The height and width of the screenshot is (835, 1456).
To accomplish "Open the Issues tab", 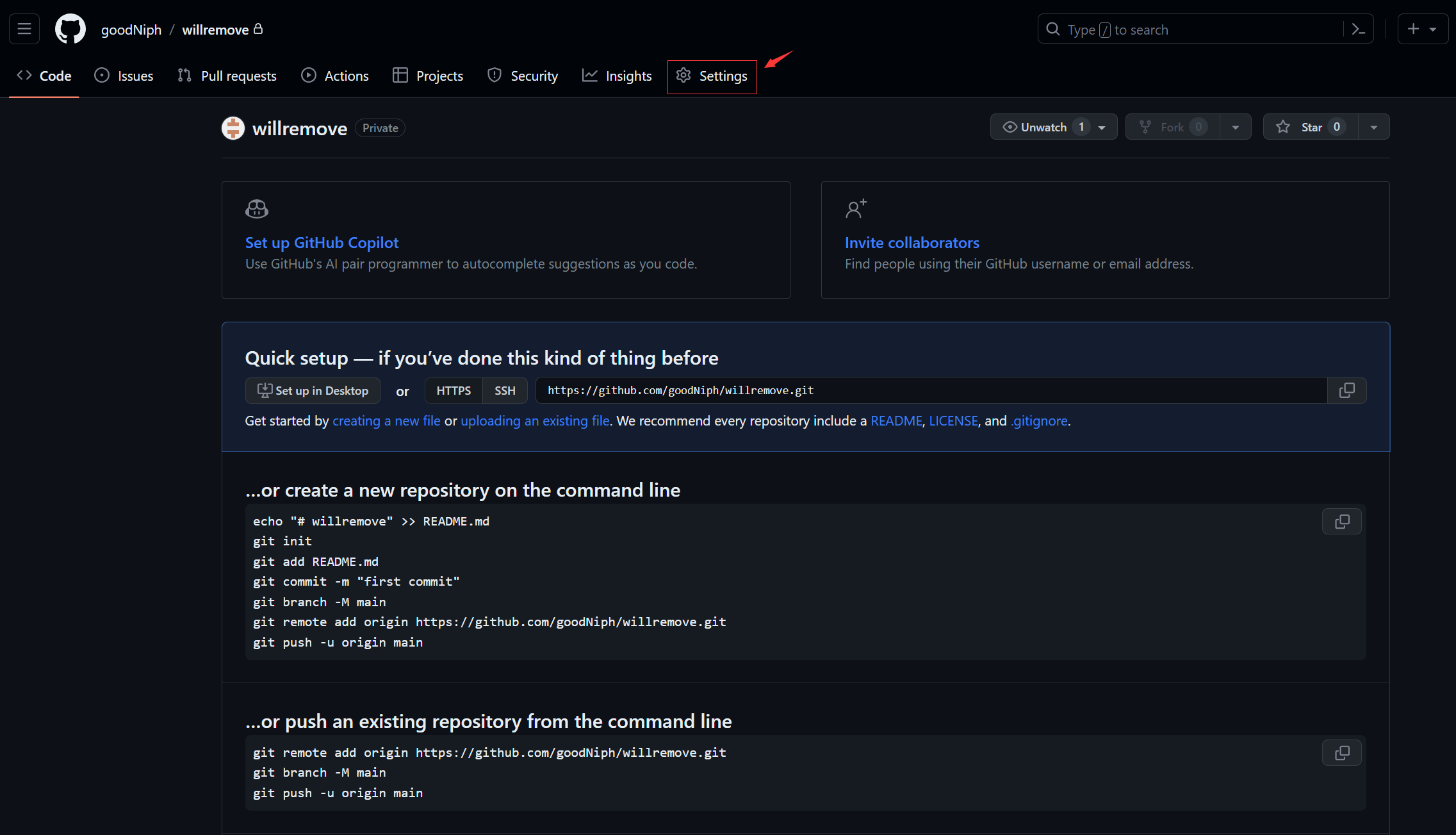I will 124,76.
